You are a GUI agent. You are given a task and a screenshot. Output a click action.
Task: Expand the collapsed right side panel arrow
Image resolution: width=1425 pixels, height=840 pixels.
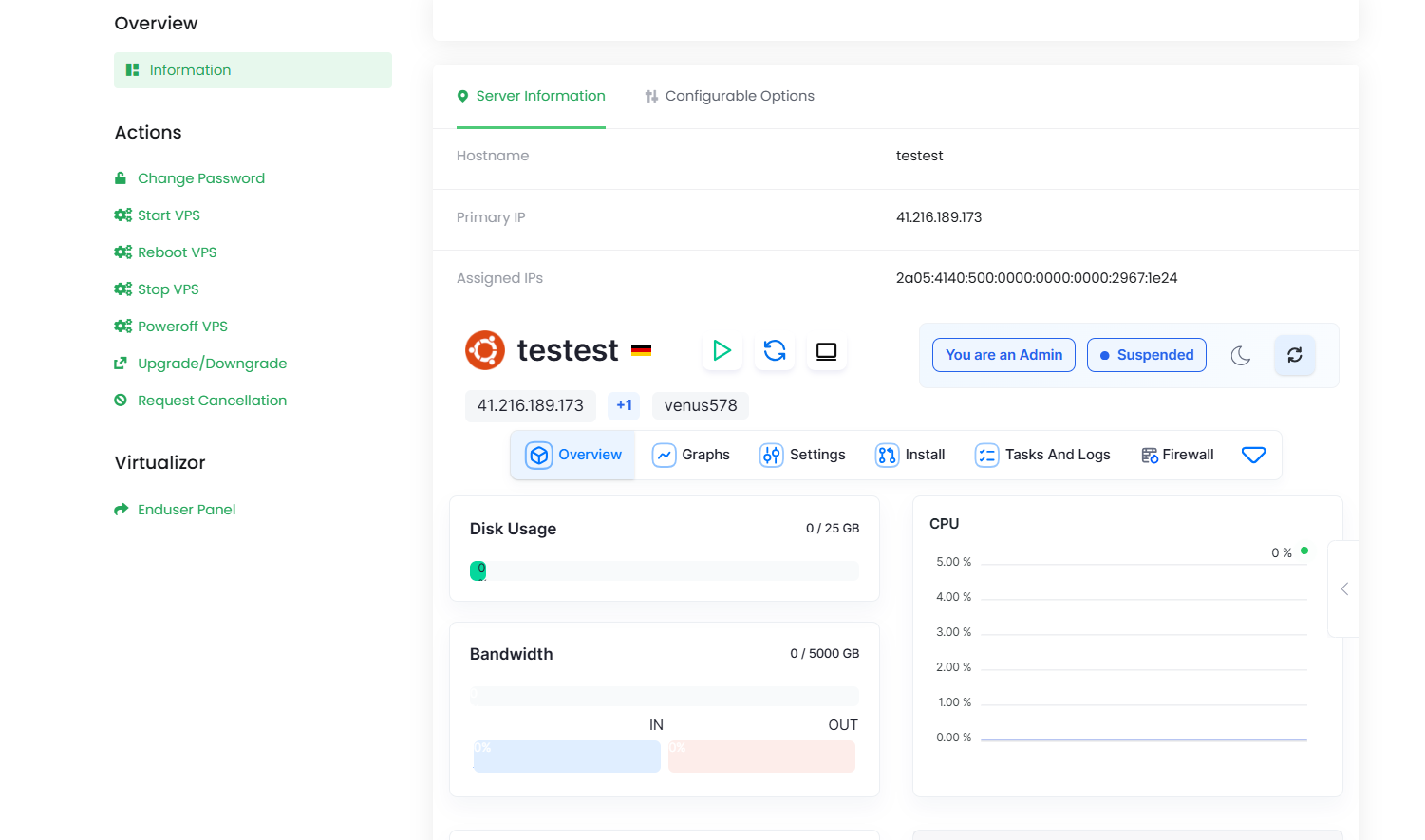[x=1344, y=589]
